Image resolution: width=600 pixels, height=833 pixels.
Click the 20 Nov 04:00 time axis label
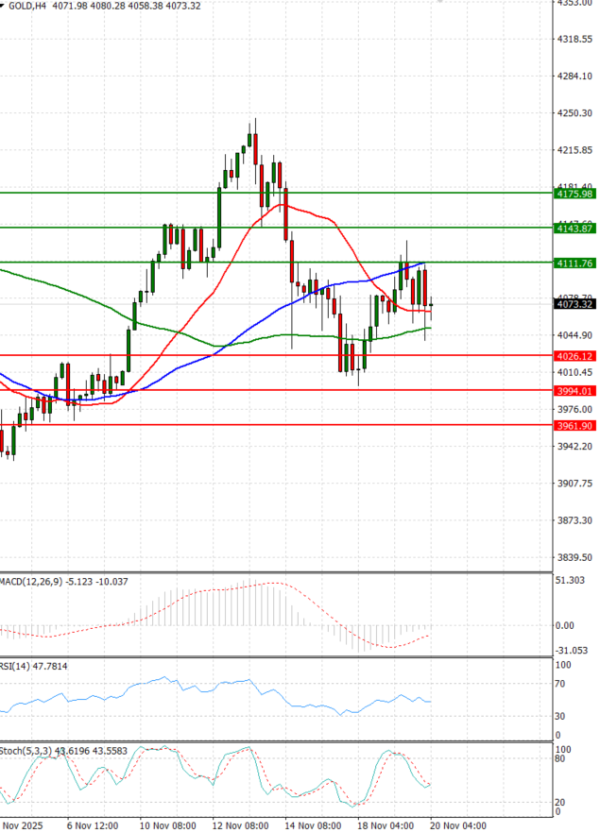[462, 826]
